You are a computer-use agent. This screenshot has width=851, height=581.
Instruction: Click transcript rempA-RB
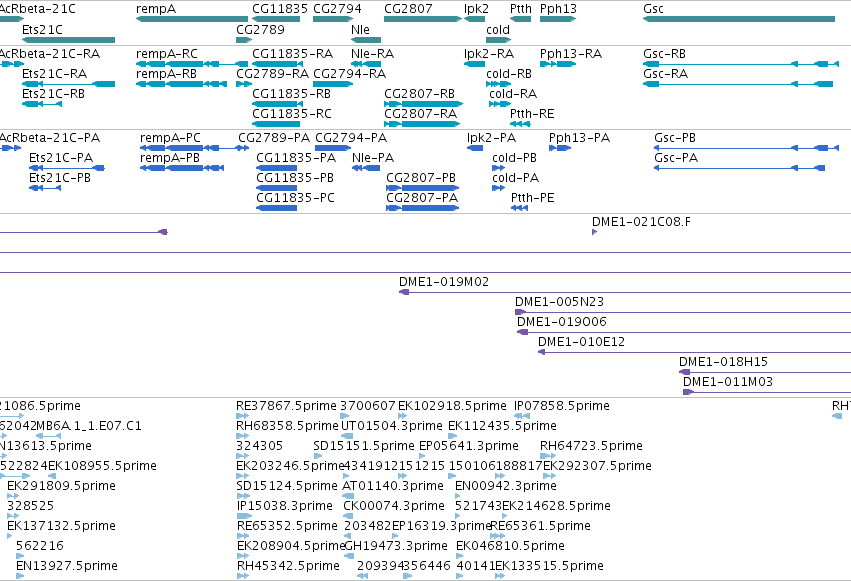pos(181,84)
